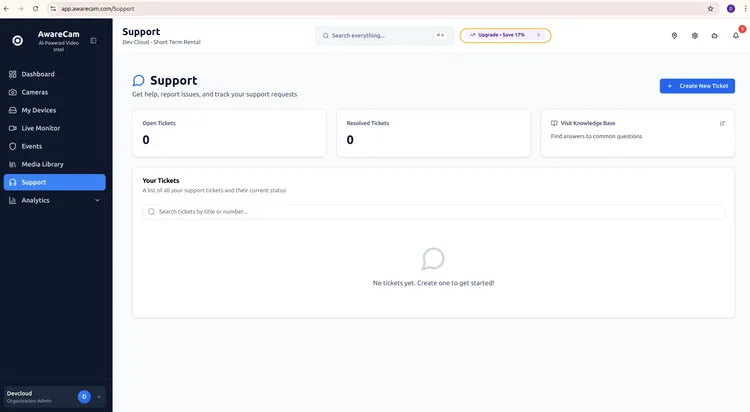Click the AwareCam logo icon

click(x=18, y=41)
